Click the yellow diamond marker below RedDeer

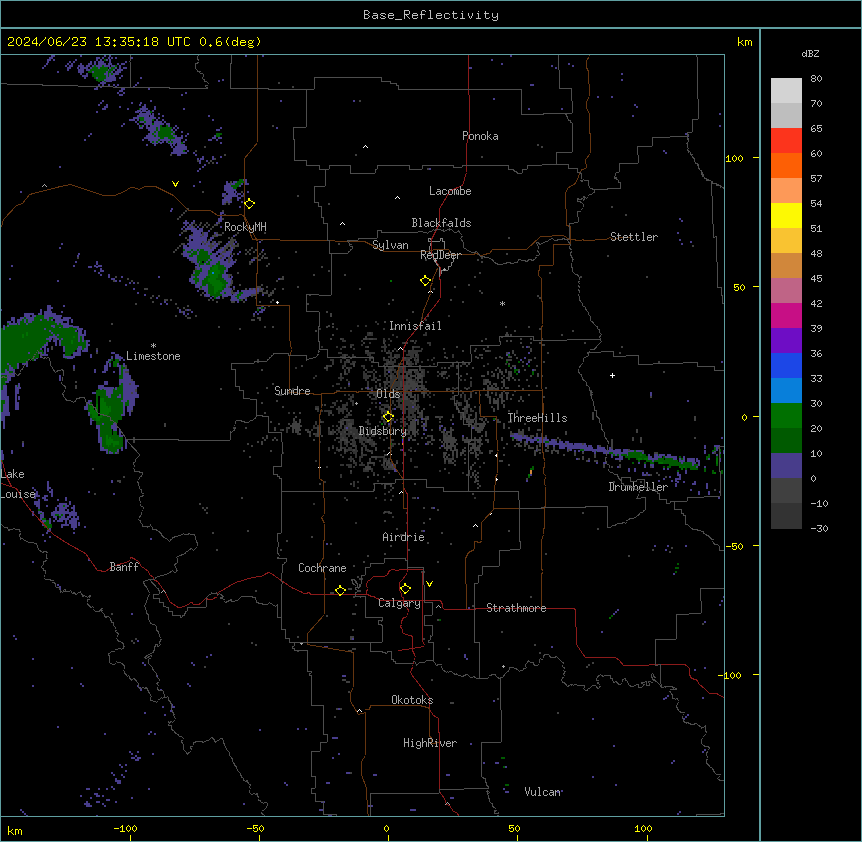(x=426, y=281)
